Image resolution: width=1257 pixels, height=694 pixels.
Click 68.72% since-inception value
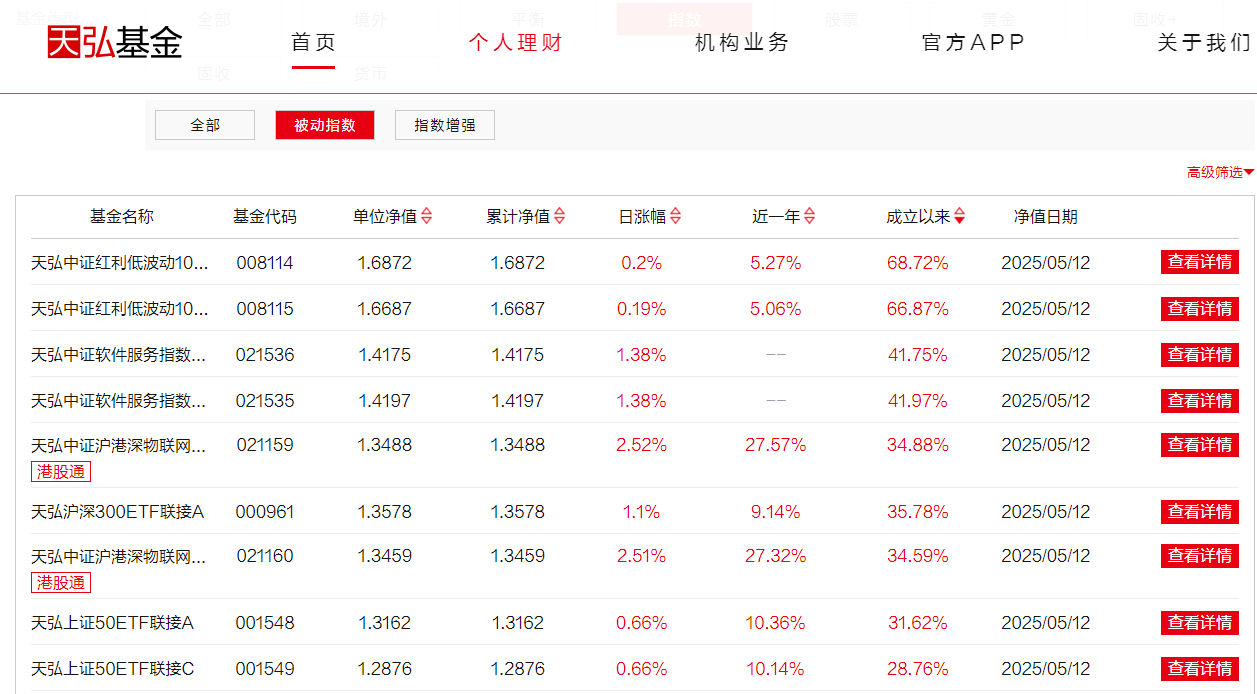pos(918,263)
